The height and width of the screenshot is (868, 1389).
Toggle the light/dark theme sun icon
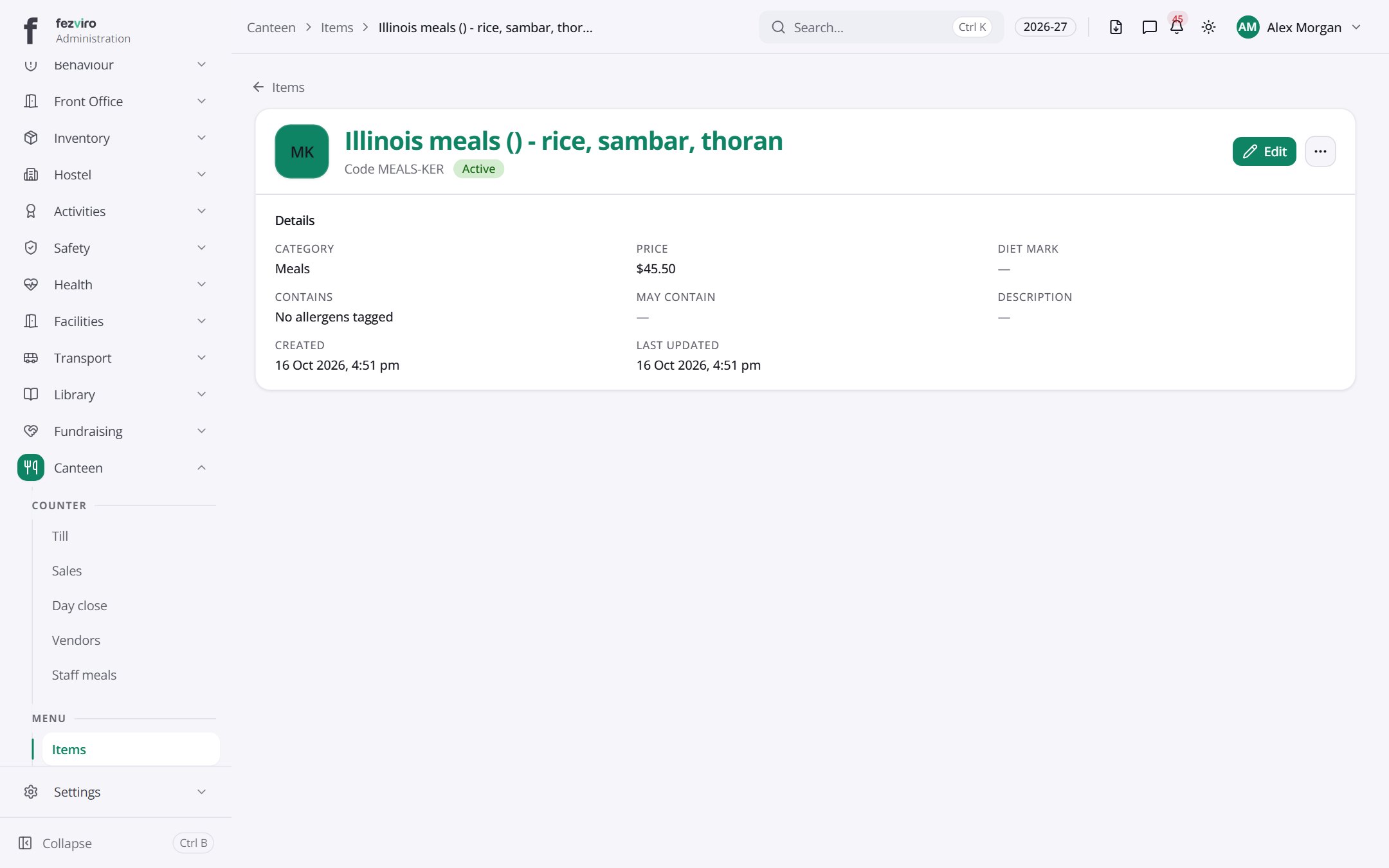tap(1208, 27)
